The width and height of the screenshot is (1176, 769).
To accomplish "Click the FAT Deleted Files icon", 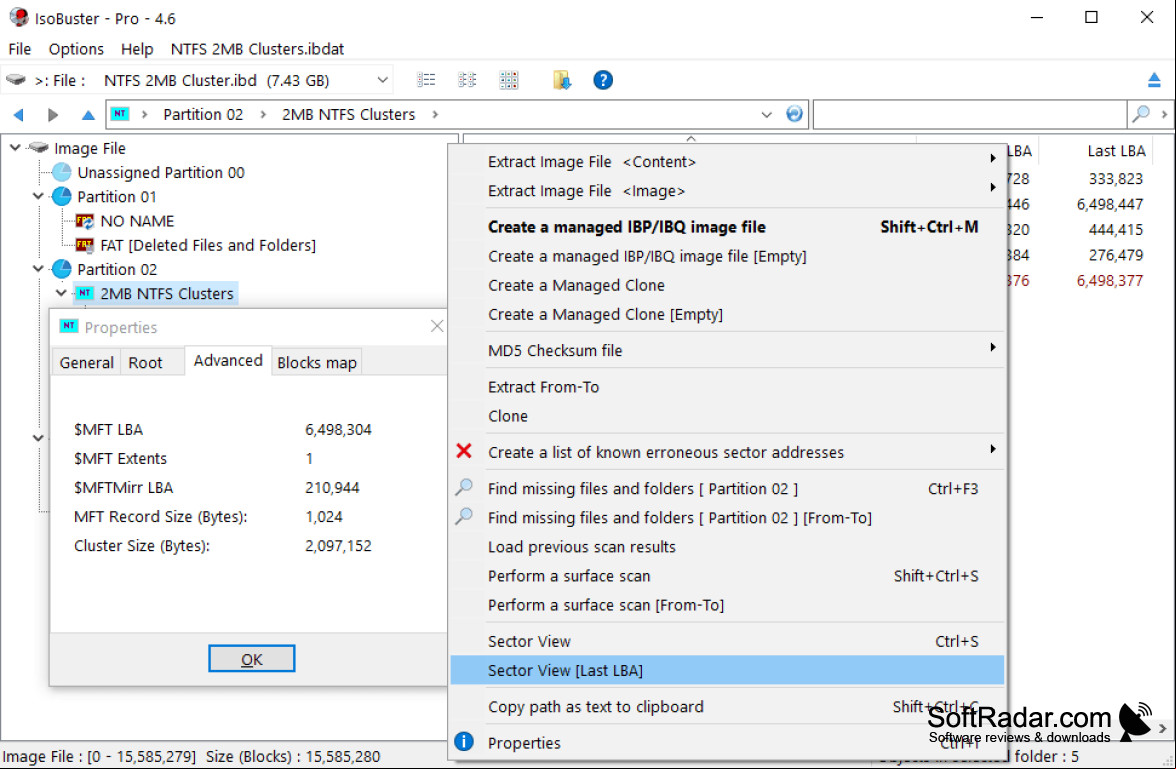I will [x=85, y=245].
